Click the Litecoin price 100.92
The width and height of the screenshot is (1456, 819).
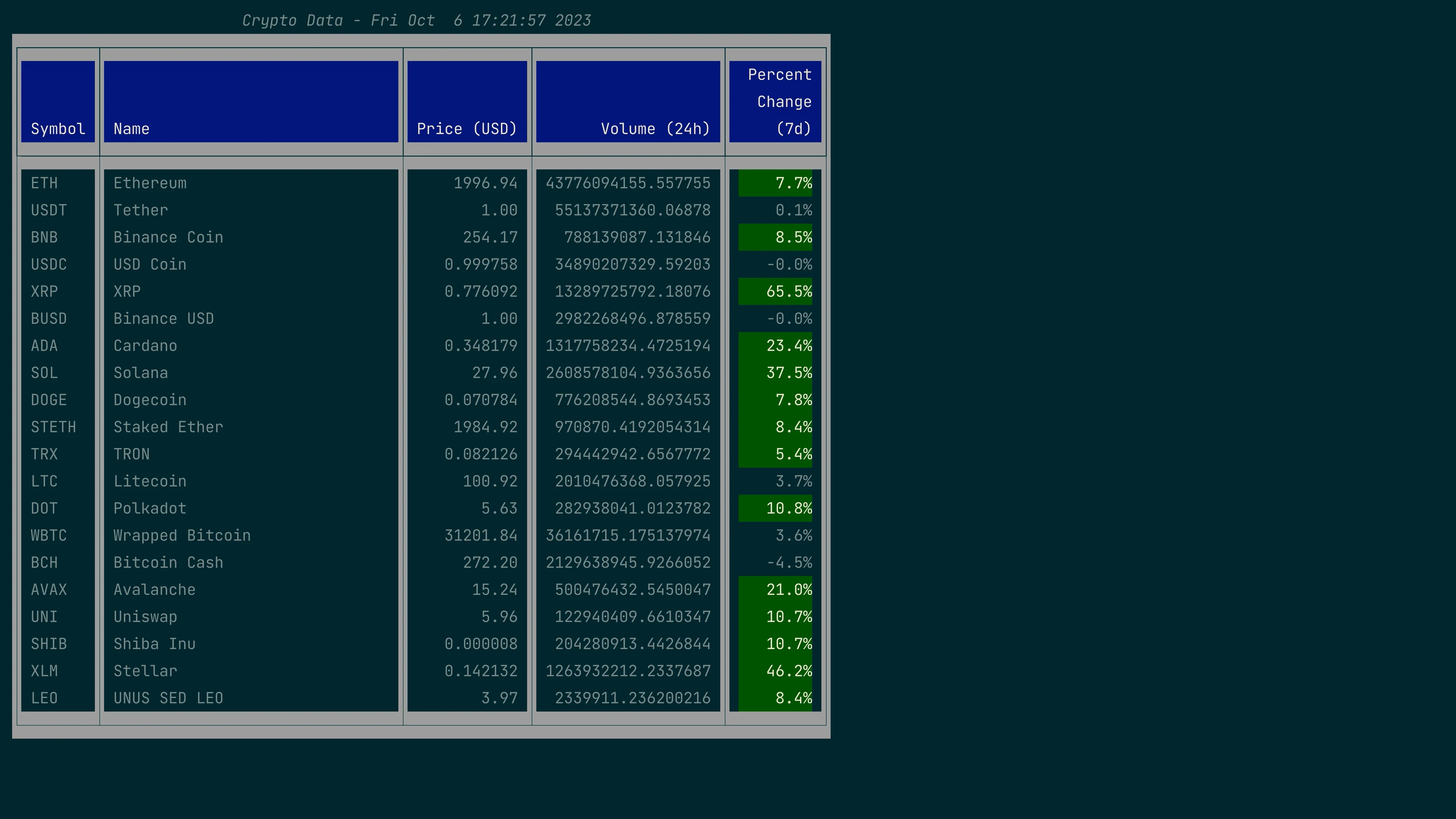click(x=490, y=481)
